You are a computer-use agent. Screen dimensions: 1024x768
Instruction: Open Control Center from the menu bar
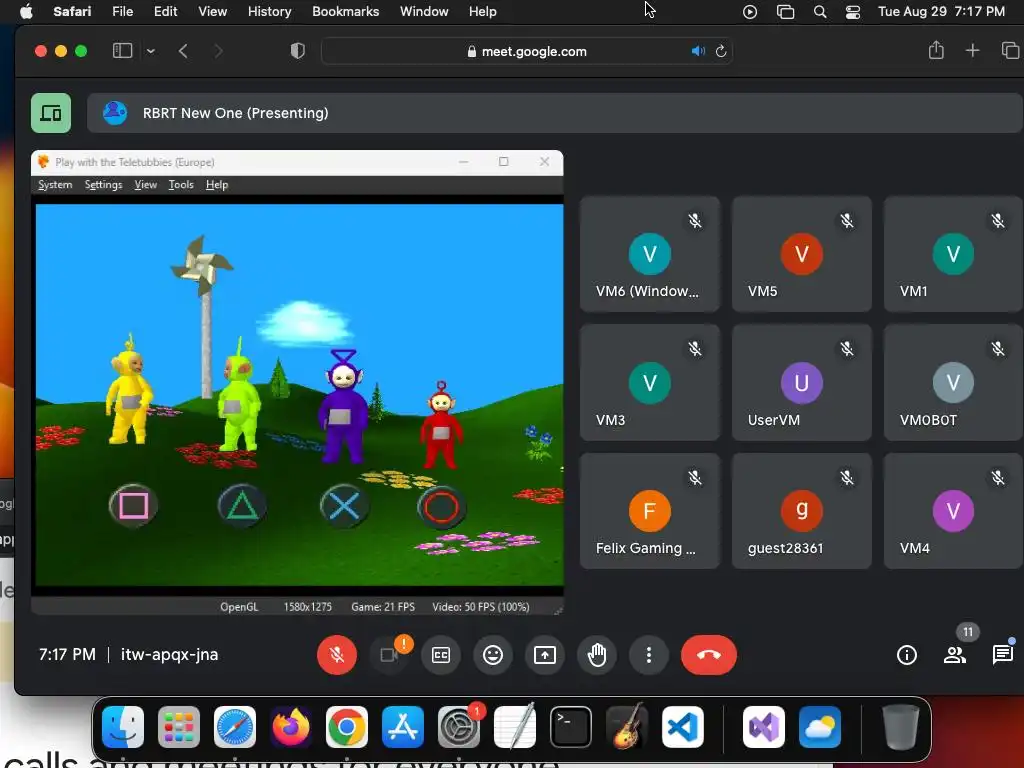(853, 12)
